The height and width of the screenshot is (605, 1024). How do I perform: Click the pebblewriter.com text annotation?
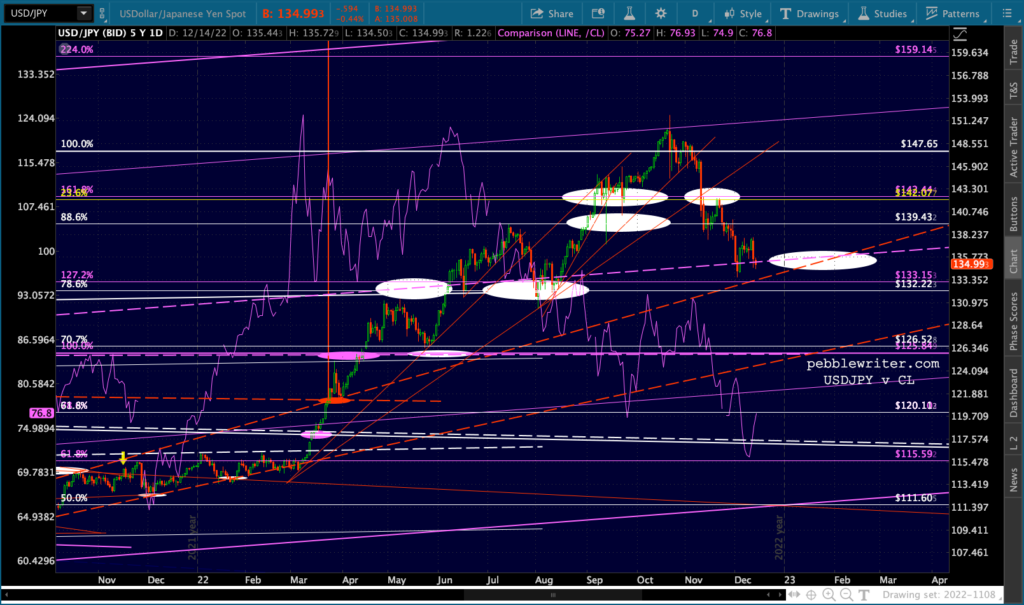point(872,364)
